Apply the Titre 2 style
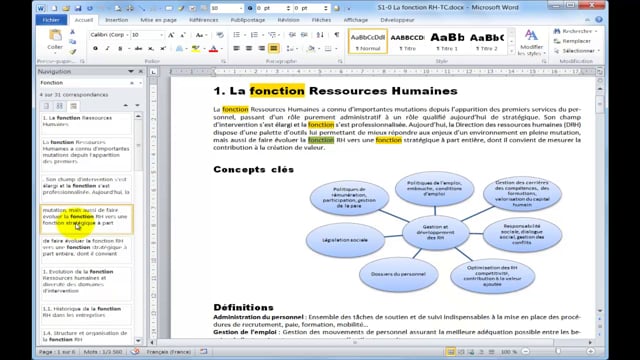Image resolution: width=640 pixels, height=360 pixels. coord(487,41)
